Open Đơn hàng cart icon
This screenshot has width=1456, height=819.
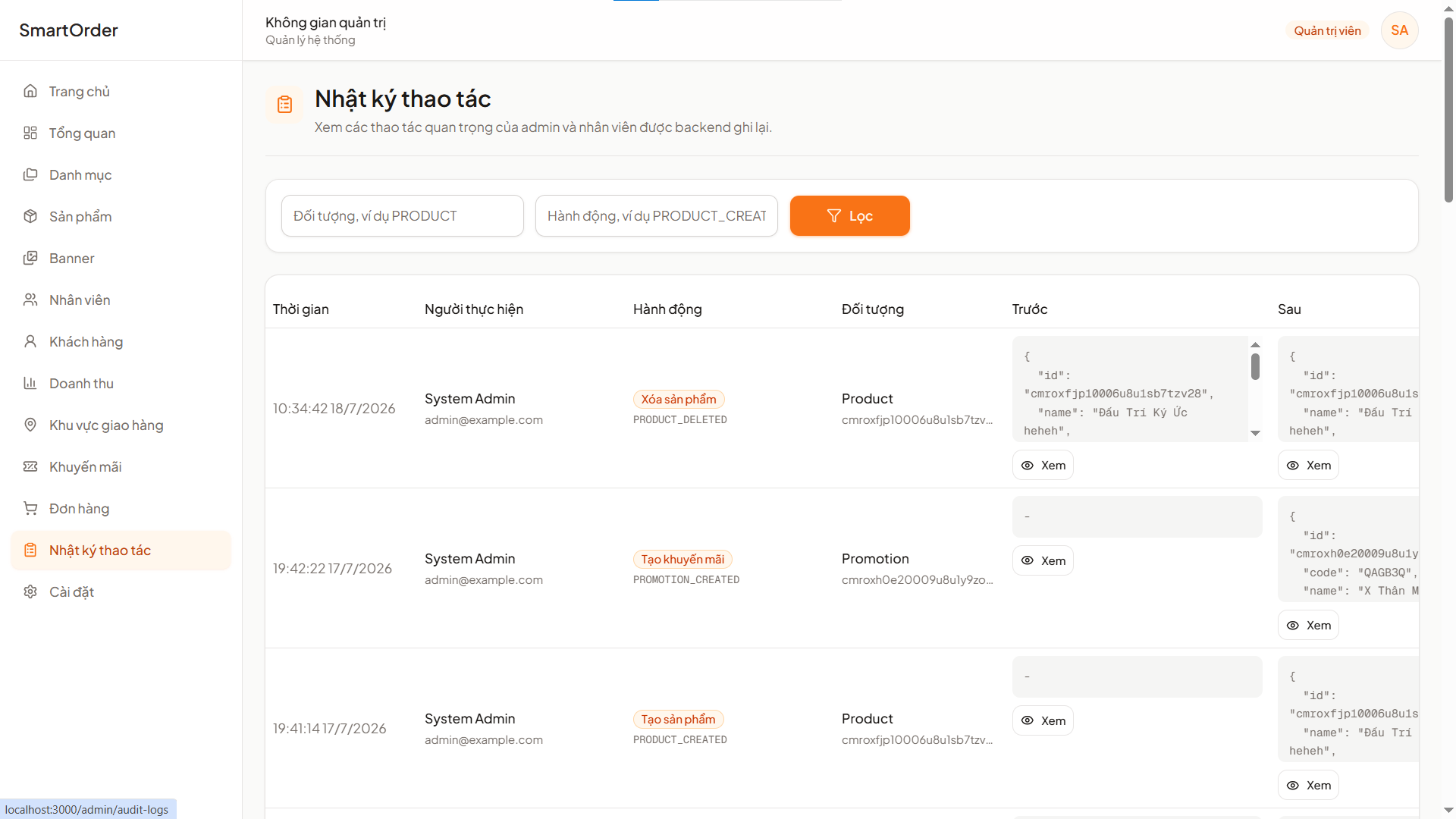coord(30,508)
